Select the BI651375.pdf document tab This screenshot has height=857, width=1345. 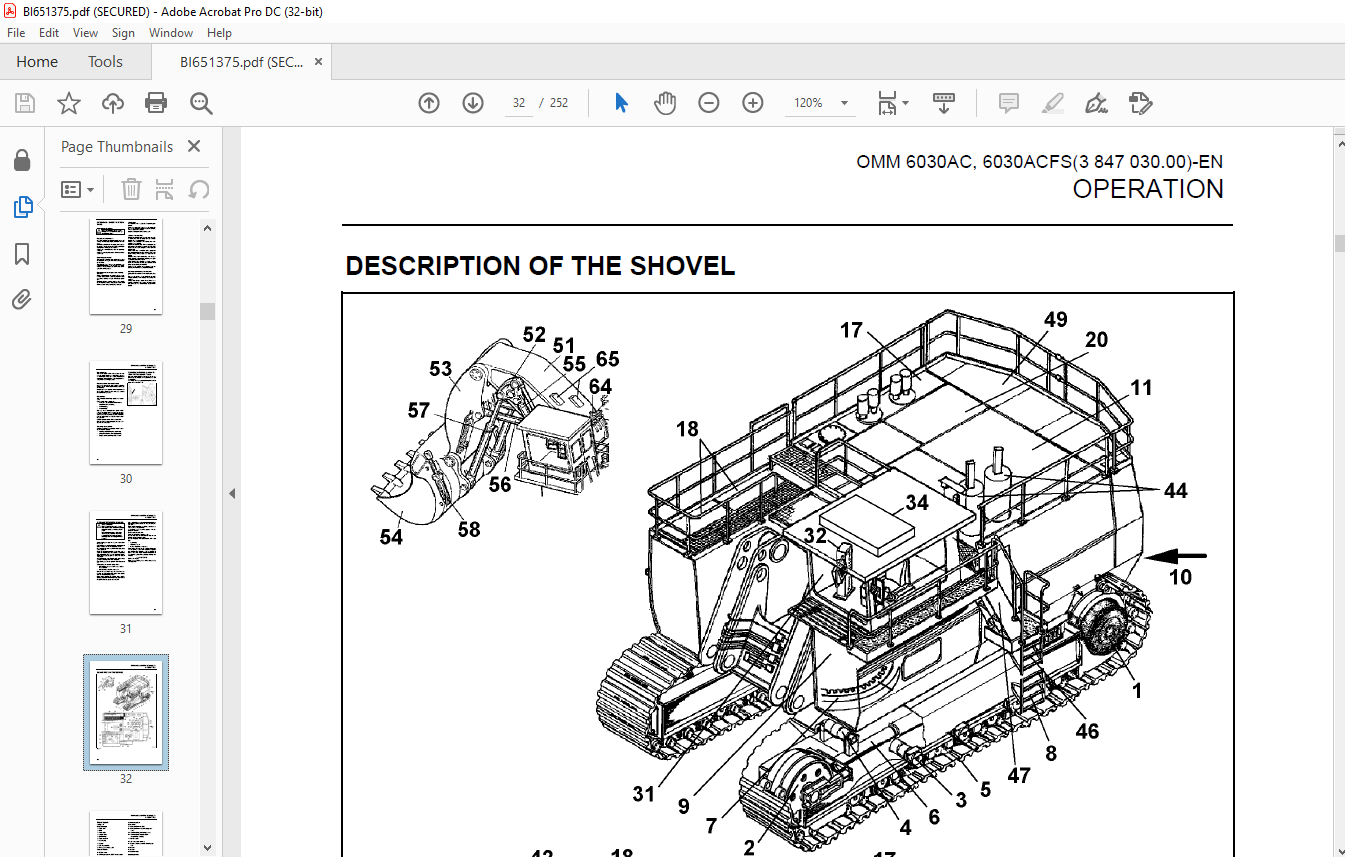coord(241,62)
